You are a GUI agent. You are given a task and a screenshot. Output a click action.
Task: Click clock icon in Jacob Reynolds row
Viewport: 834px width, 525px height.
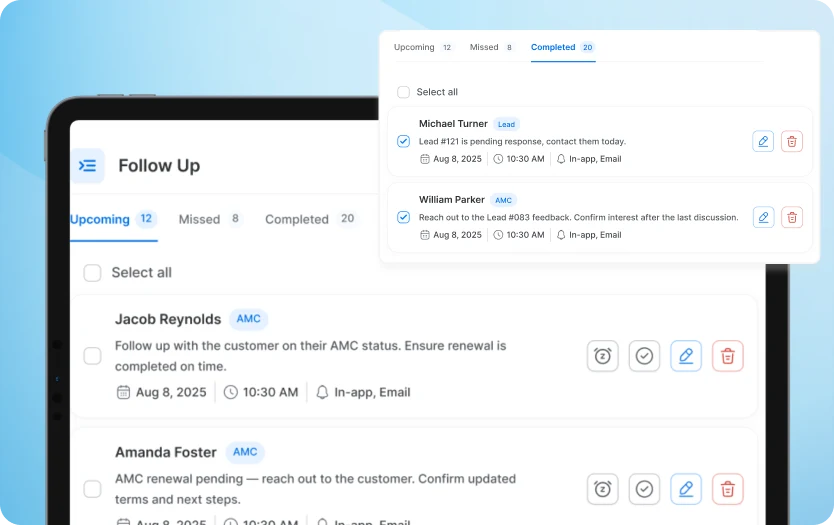click(230, 393)
